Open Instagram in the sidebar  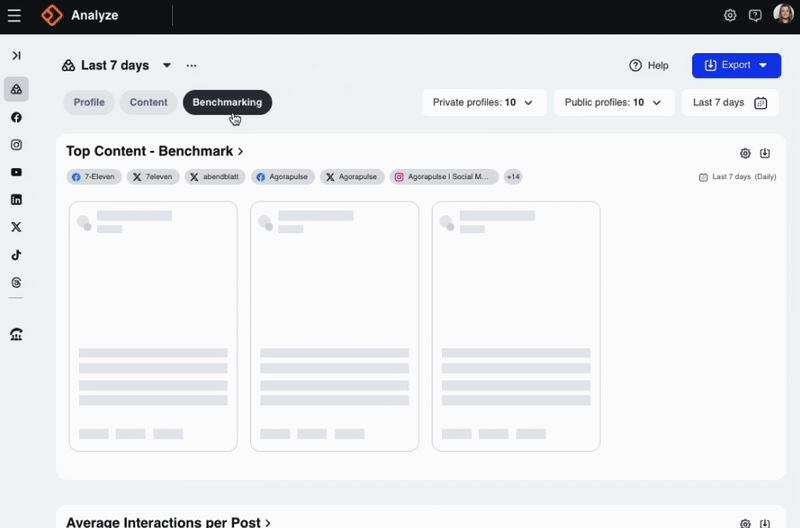point(16,145)
